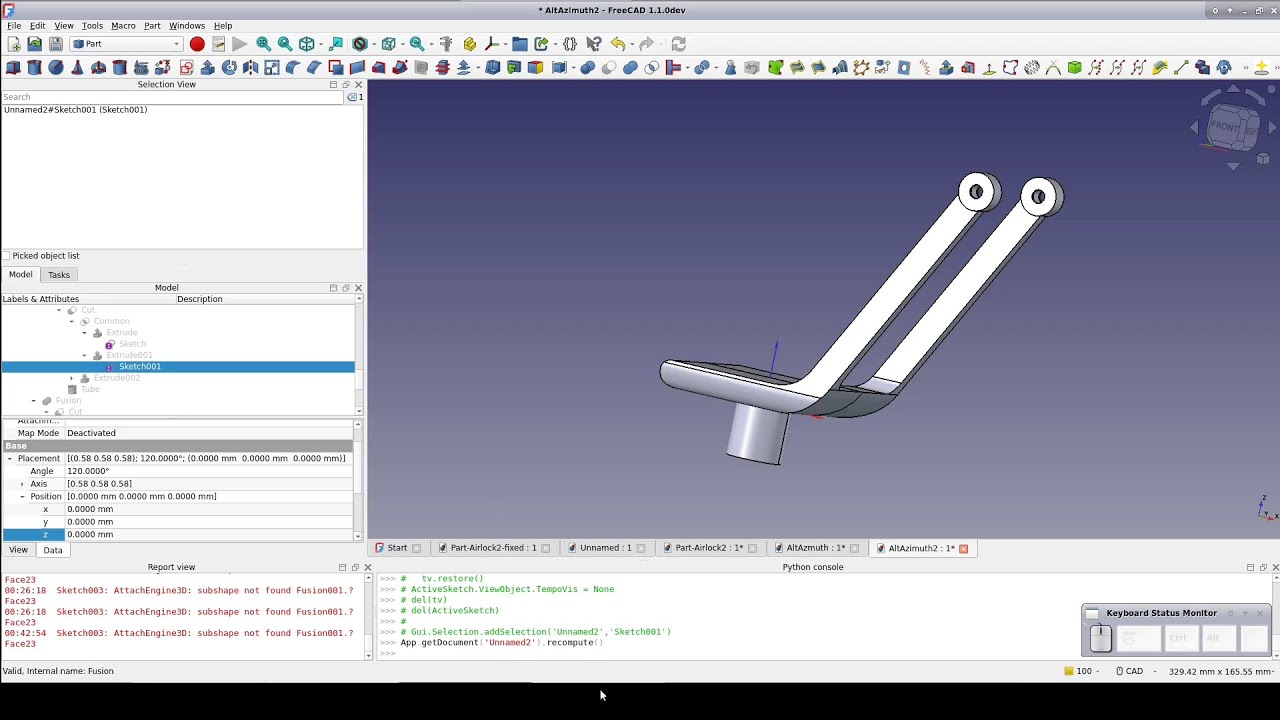Click the Fit all zoom icon
This screenshot has height=720, width=1280.
(263, 44)
